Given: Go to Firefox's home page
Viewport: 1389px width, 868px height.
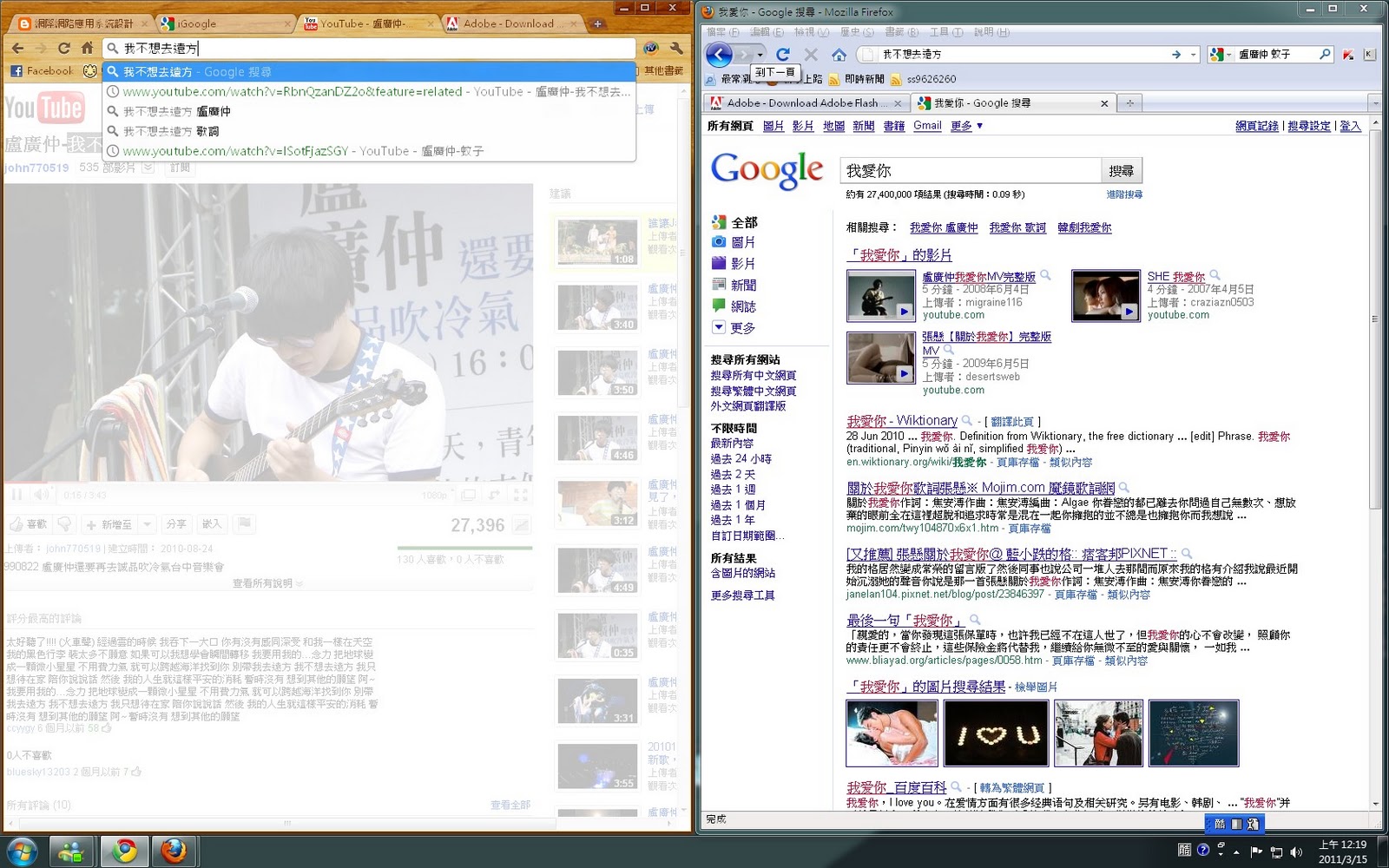Looking at the screenshot, I should [839, 55].
